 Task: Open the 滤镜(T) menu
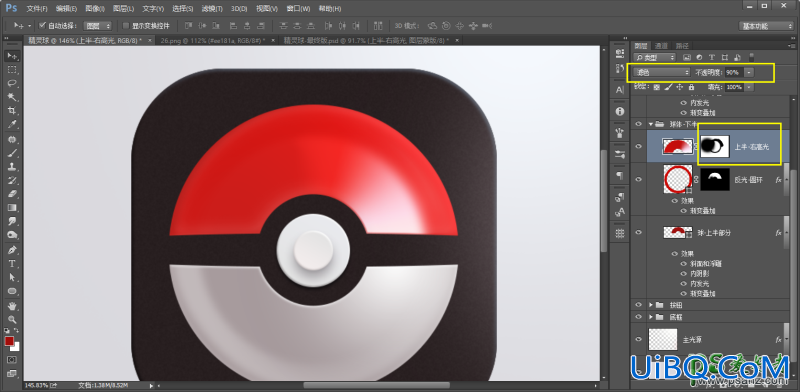click(x=212, y=9)
